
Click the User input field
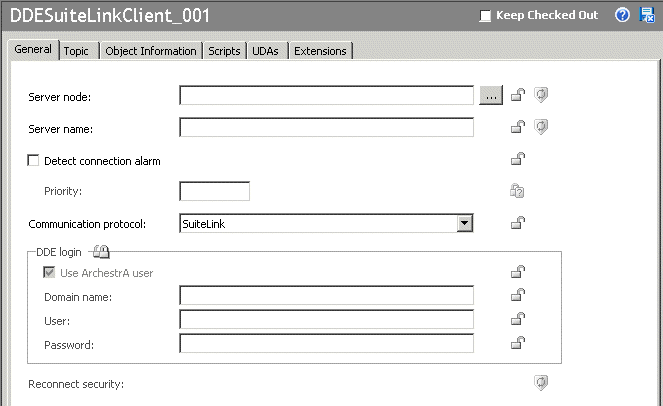pos(326,319)
